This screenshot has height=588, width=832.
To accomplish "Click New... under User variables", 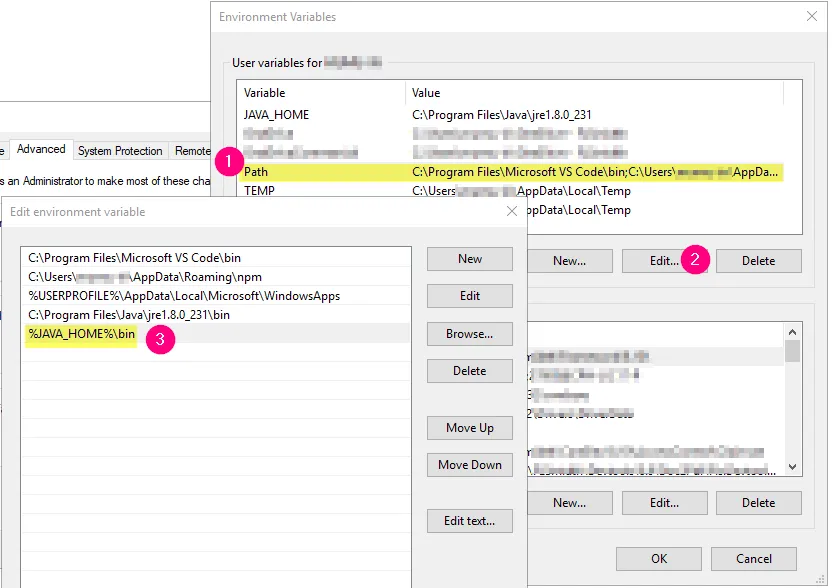I will coord(569,261).
